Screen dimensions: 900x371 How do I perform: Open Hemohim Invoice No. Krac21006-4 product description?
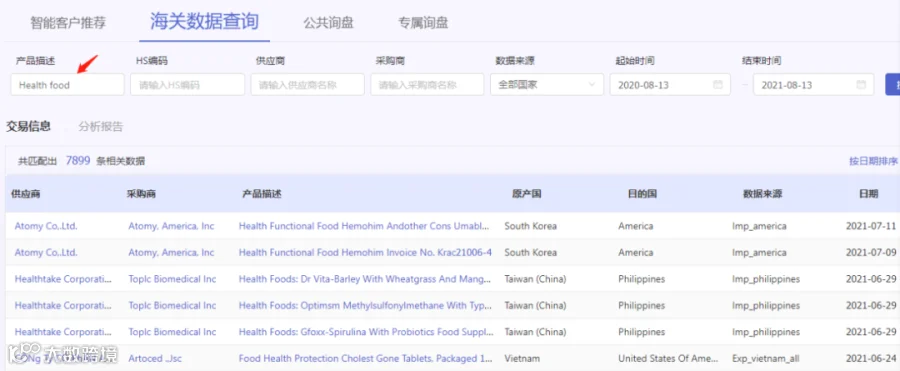click(365, 252)
